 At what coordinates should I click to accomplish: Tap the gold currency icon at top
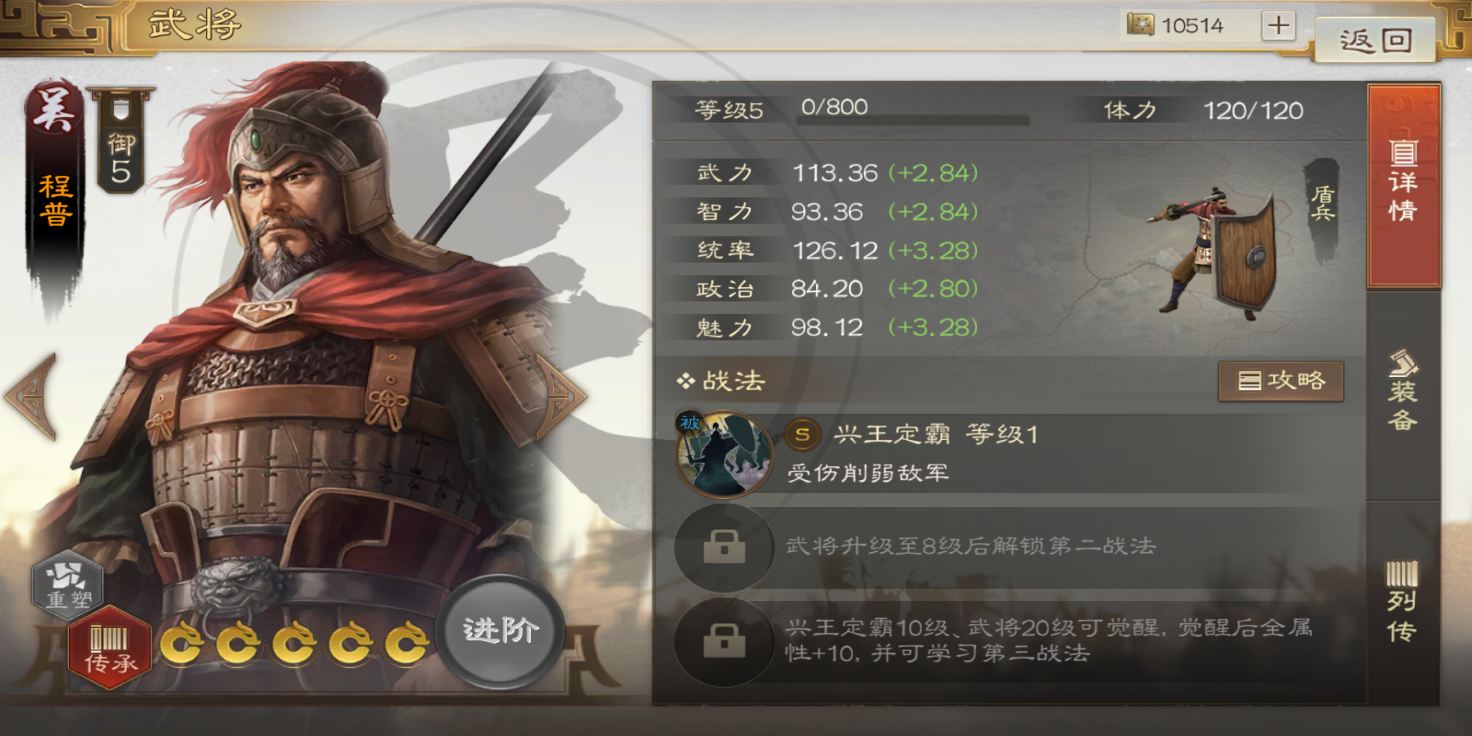1140,25
